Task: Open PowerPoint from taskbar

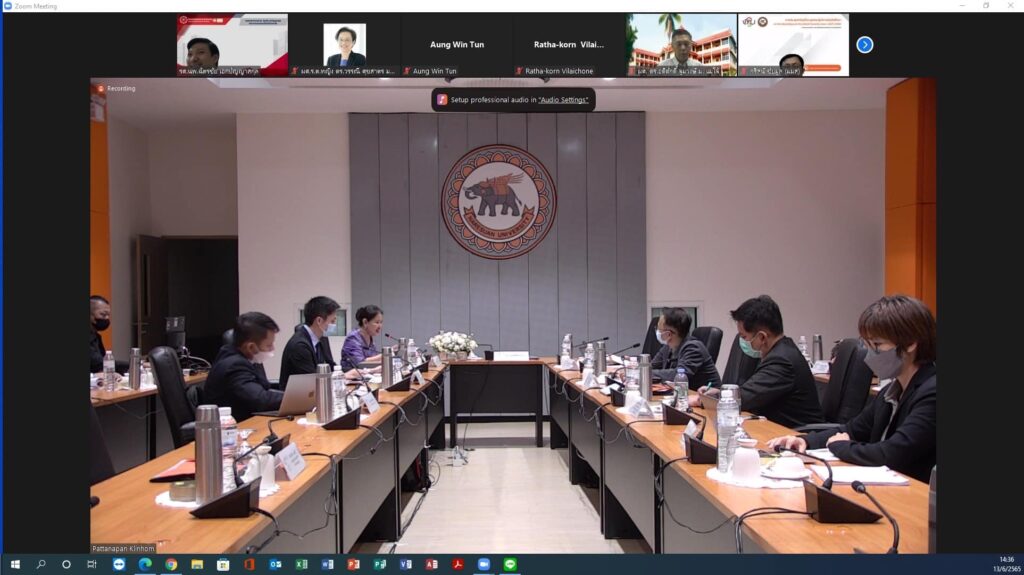Action: tap(353, 565)
